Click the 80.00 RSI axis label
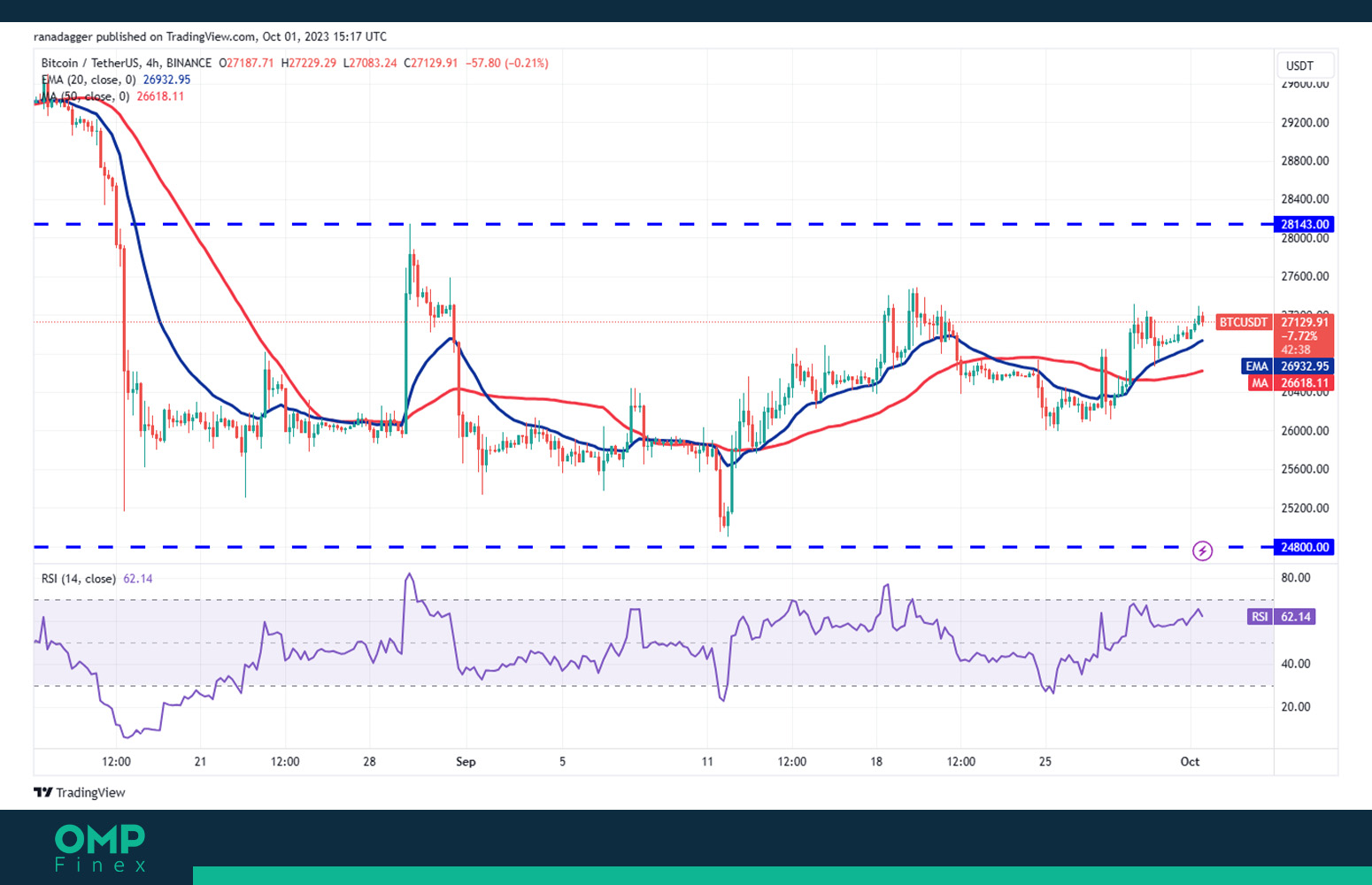 coord(1296,578)
